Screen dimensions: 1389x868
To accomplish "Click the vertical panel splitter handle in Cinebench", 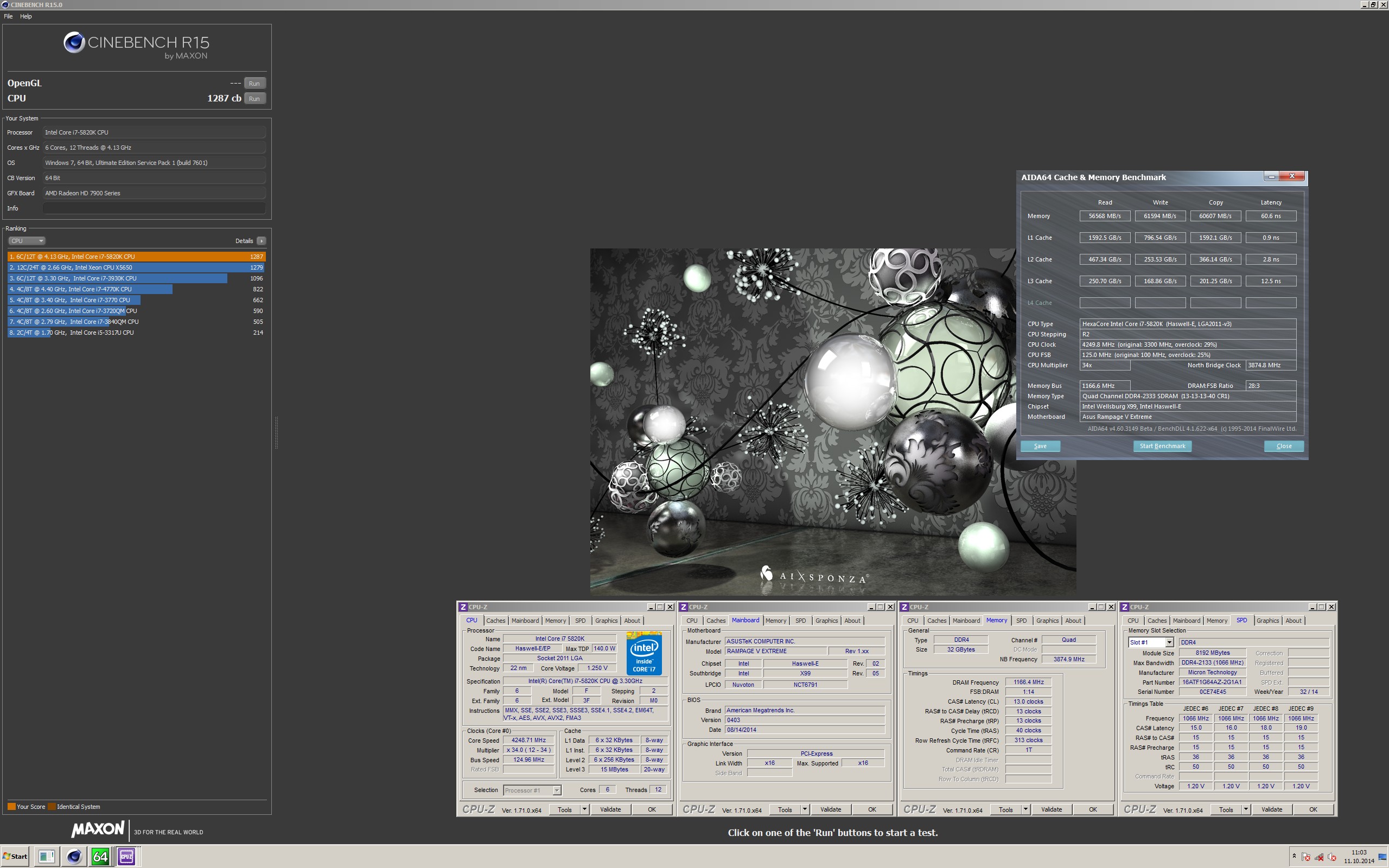I will pyautogui.click(x=276, y=432).
